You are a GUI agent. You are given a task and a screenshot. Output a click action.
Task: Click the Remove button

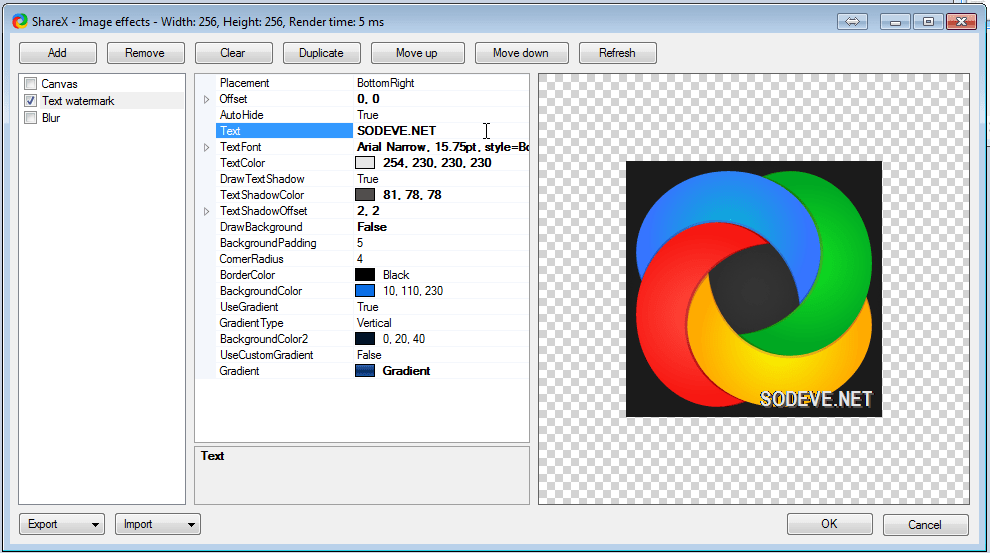pos(145,53)
